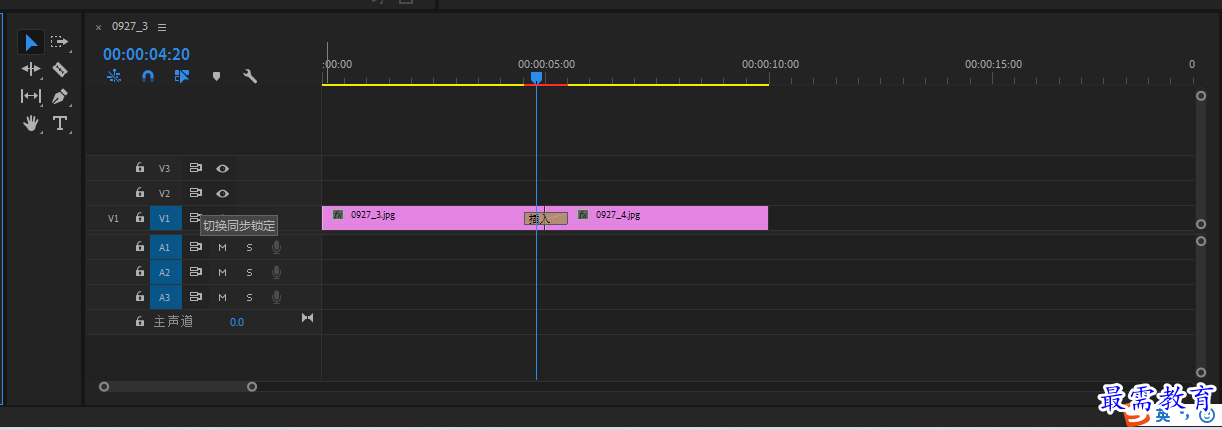1222x430 pixels.
Task: Select the Hand tool
Action: pyautogui.click(x=31, y=123)
